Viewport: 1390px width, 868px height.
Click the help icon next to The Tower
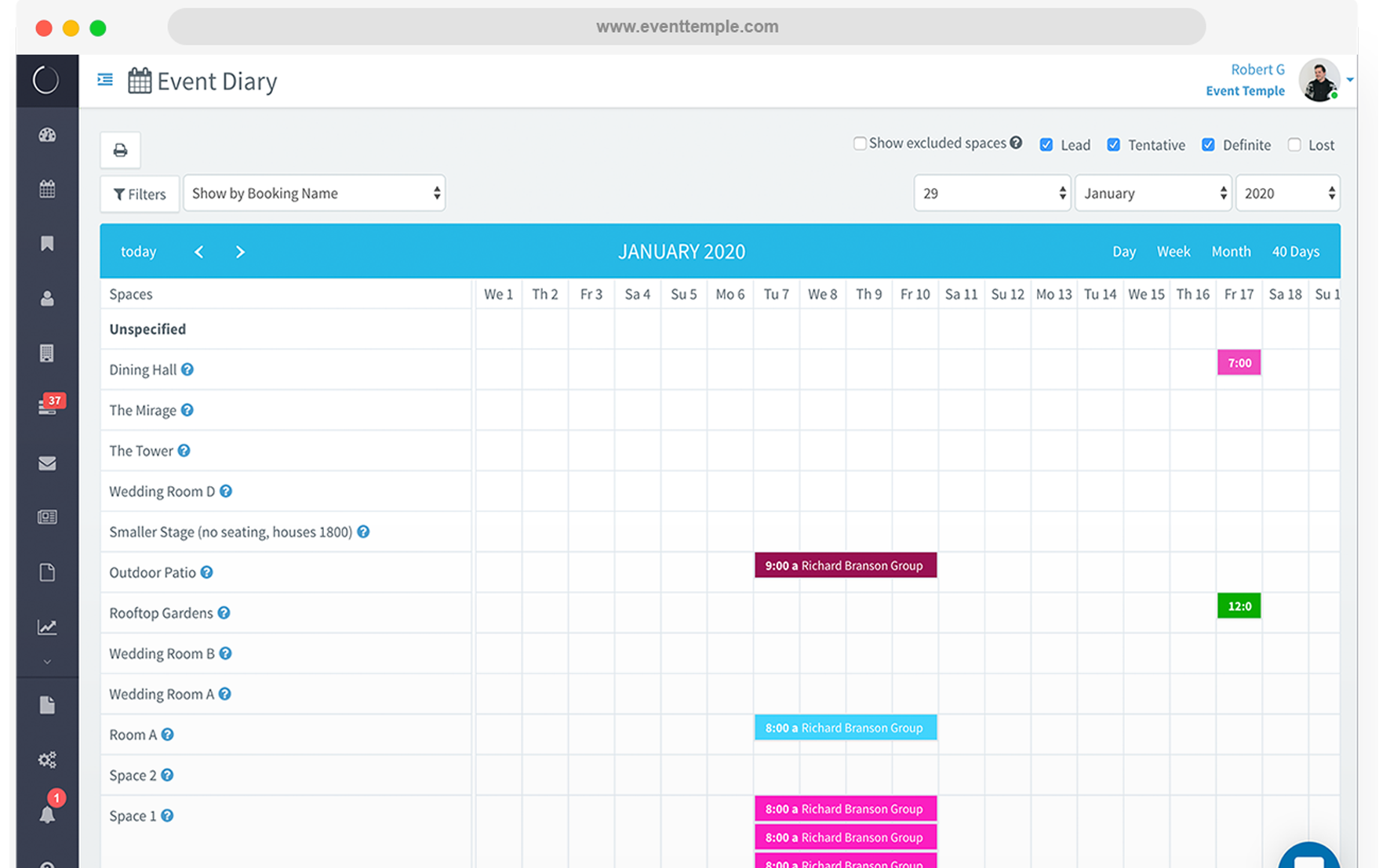coord(184,451)
